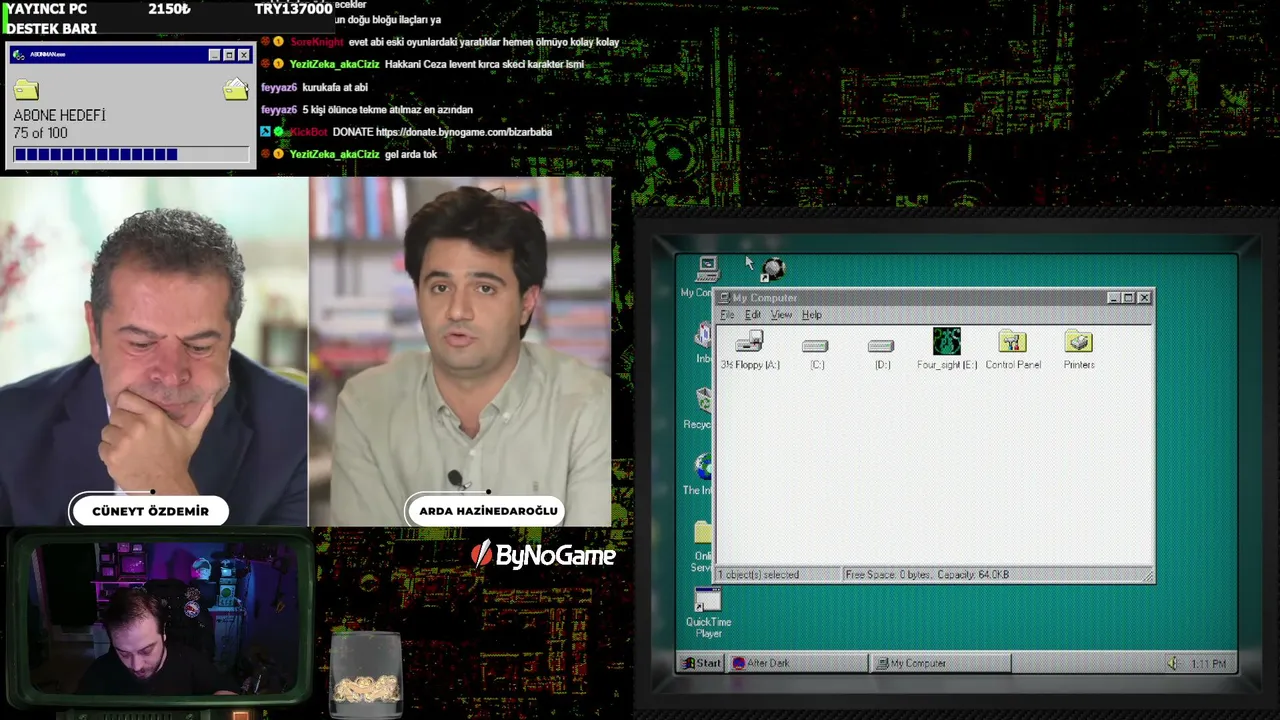Image resolution: width=1280 pixels, height=720 pixels.
Task: Click the subscriber goal progress bar
Action: click(131, 154)
